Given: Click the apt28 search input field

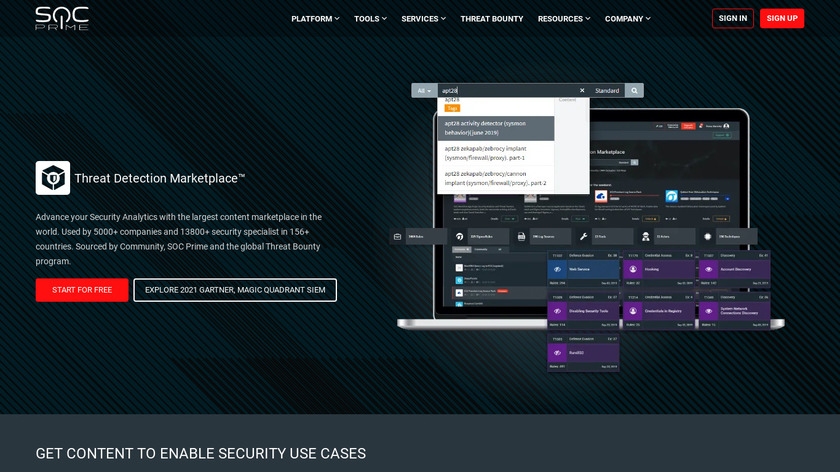Looking at the screenshot, I should point(507,91).
